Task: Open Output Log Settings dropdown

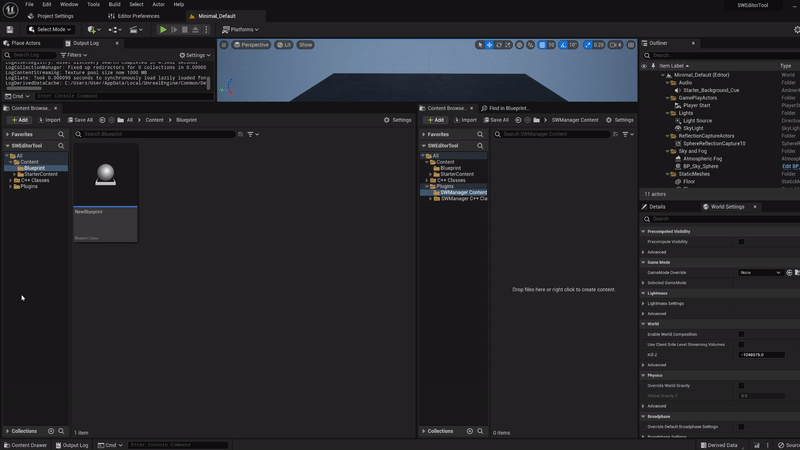Action: pos(195,55)
